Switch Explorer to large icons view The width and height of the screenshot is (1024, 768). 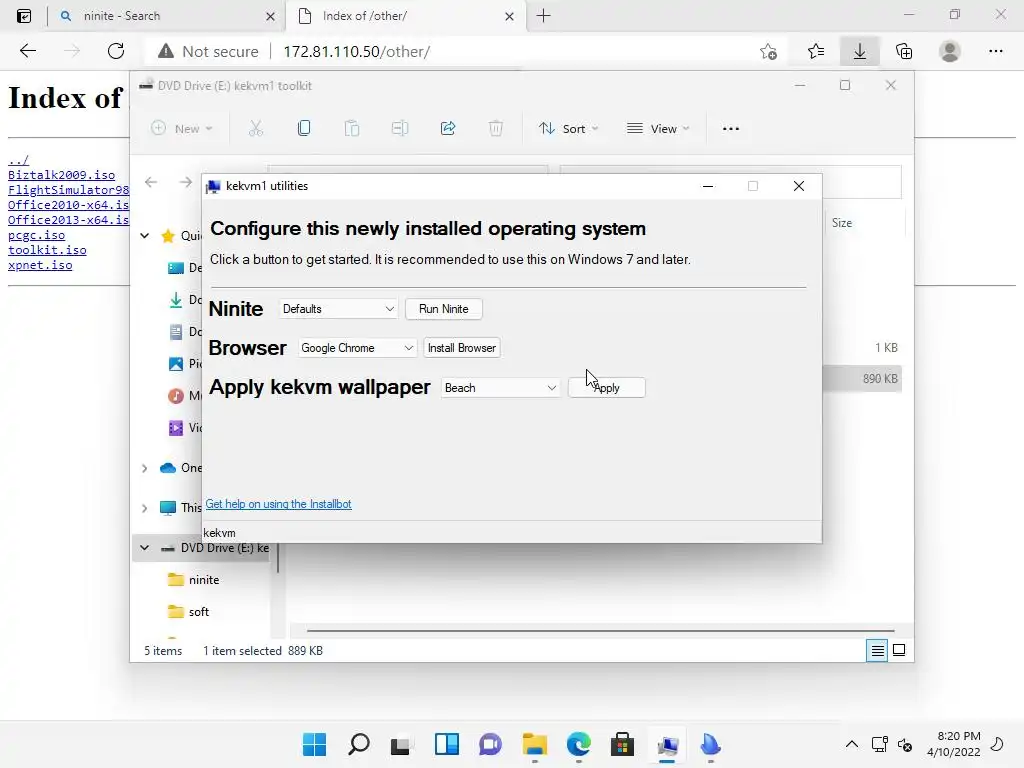pos(899,650)
